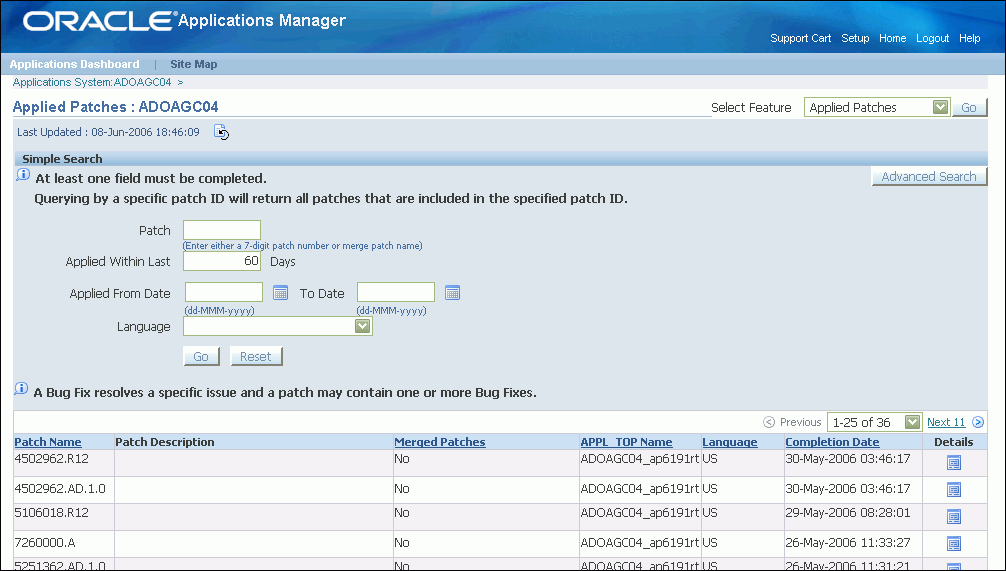The width and height of the screenshot is (1006, 571).
Task: Click Last Updated timestamp text
Action: [108, 132]
